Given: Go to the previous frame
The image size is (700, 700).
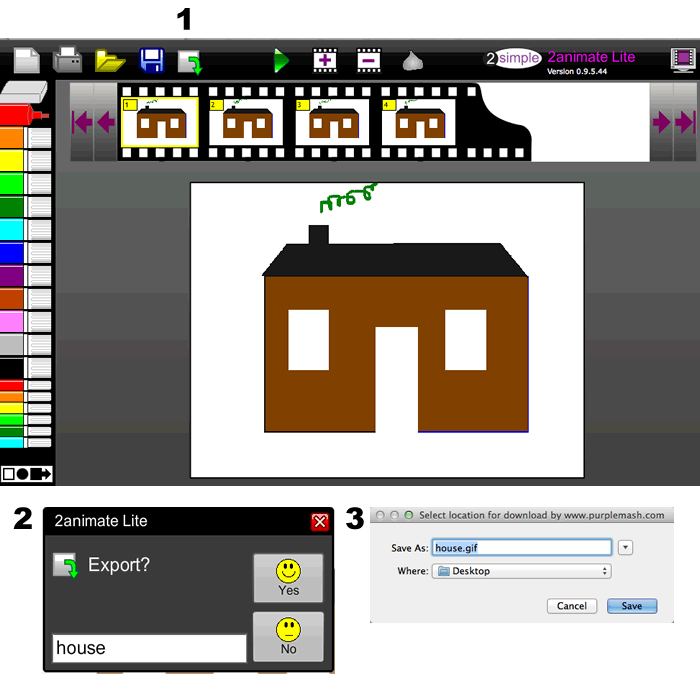Looking at the screenshot, I should pyautogui.click(x=106, y=122).
